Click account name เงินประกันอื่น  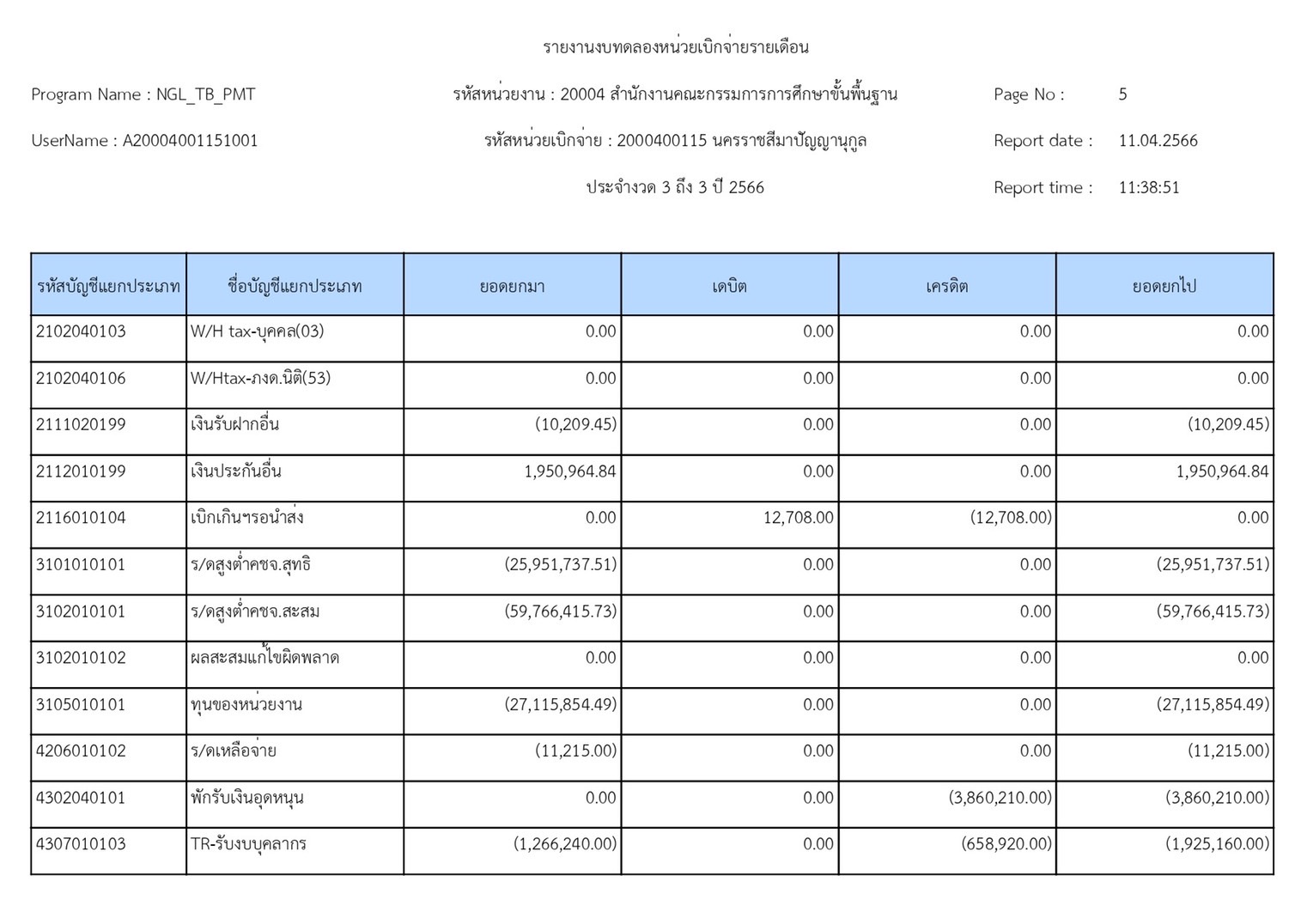pos(236,471)
